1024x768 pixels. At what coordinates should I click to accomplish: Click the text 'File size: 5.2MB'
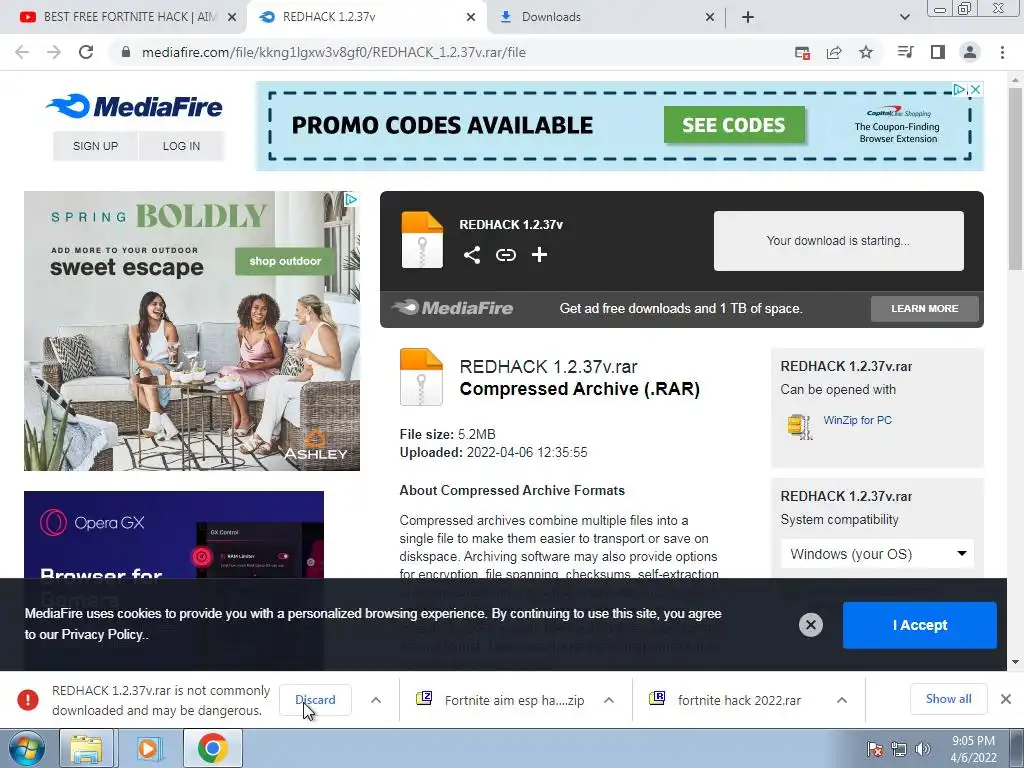[x=447, y=434]
